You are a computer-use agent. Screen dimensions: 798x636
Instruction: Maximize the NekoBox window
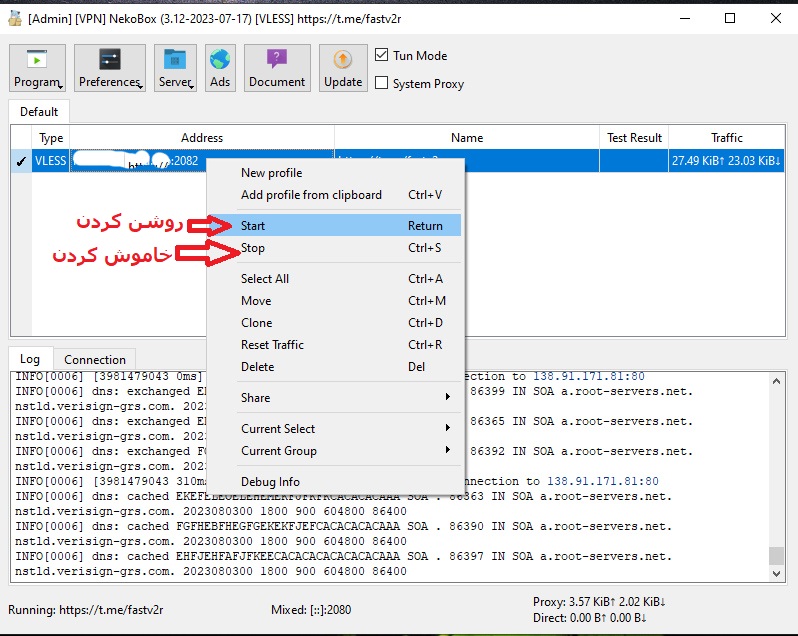[730, 19]
